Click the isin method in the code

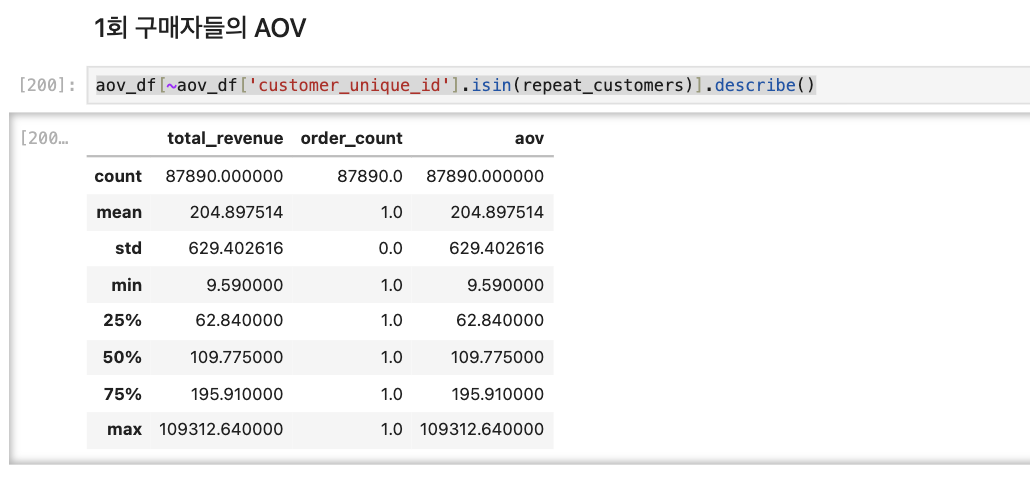pos(492,85)
